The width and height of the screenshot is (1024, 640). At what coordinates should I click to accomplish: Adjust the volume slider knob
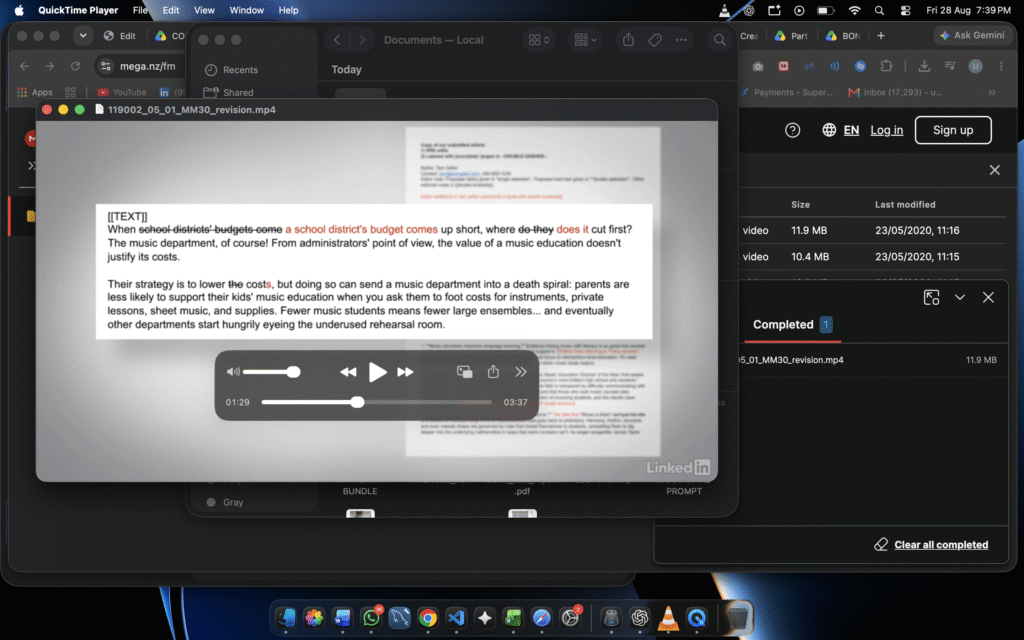tap(293, 372)
